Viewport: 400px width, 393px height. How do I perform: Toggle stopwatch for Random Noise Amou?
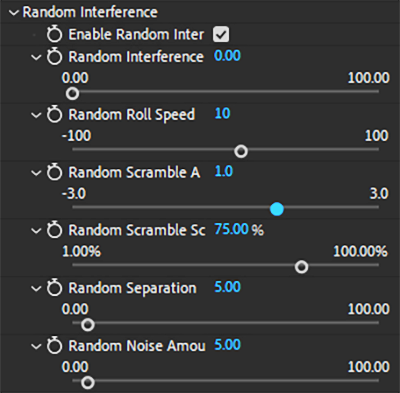tap(54, 346)
